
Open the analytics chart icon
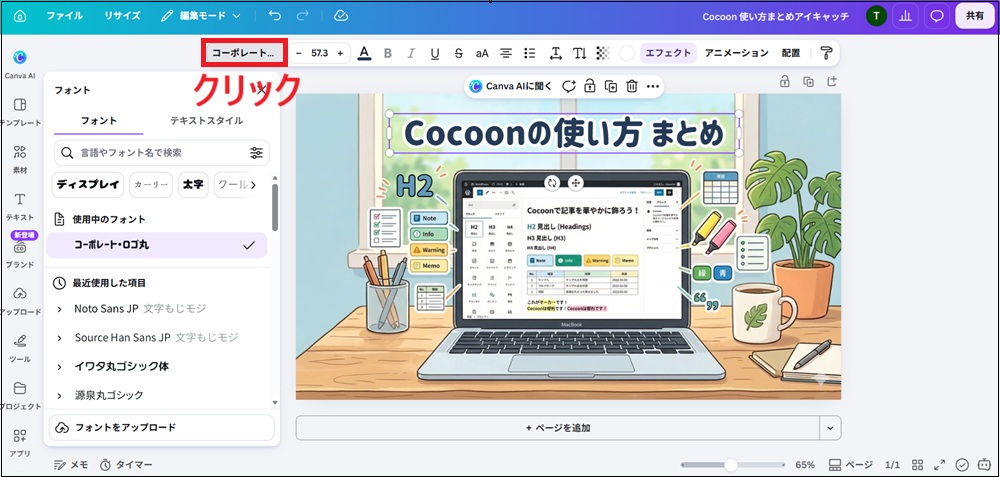tap(905, 17)
